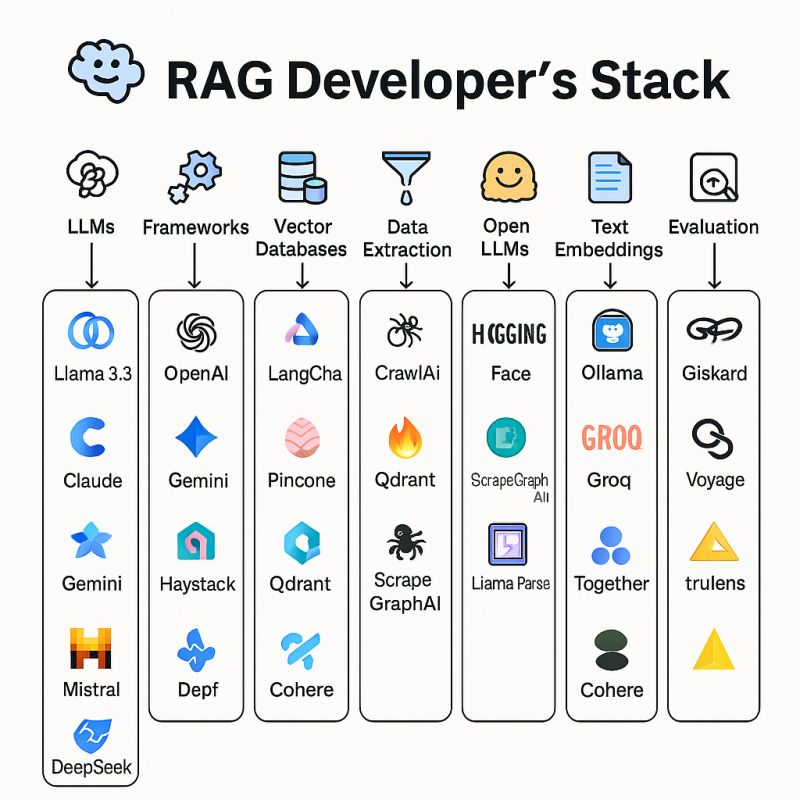
Task: Select the Giskard black scribble icon
Action: point(714,330)
